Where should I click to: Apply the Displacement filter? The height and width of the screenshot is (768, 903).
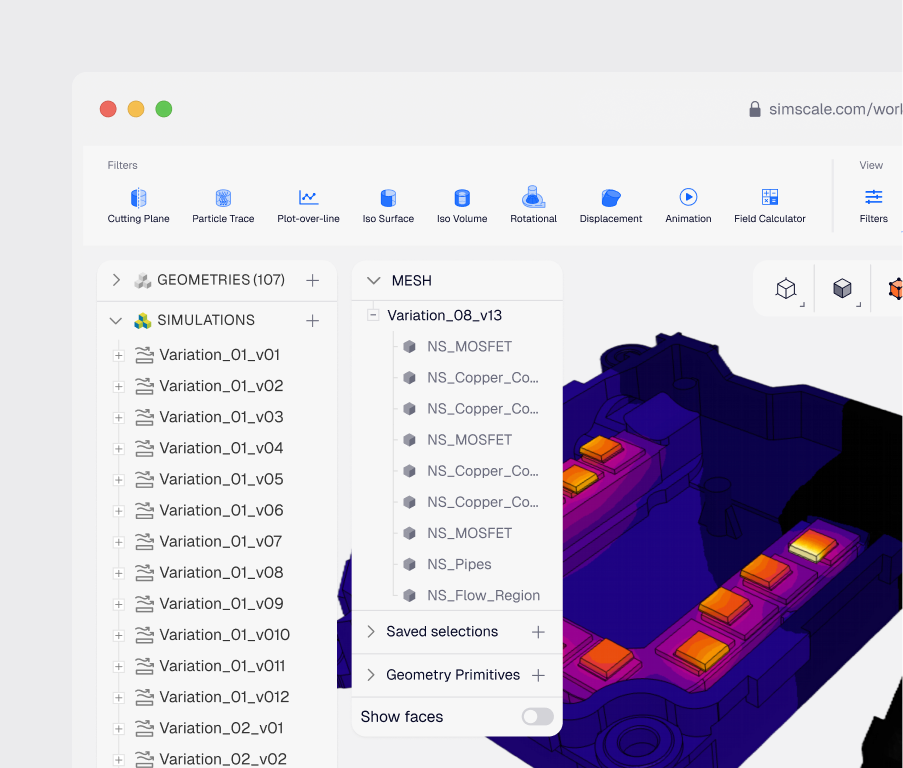[x=610, y=206]
